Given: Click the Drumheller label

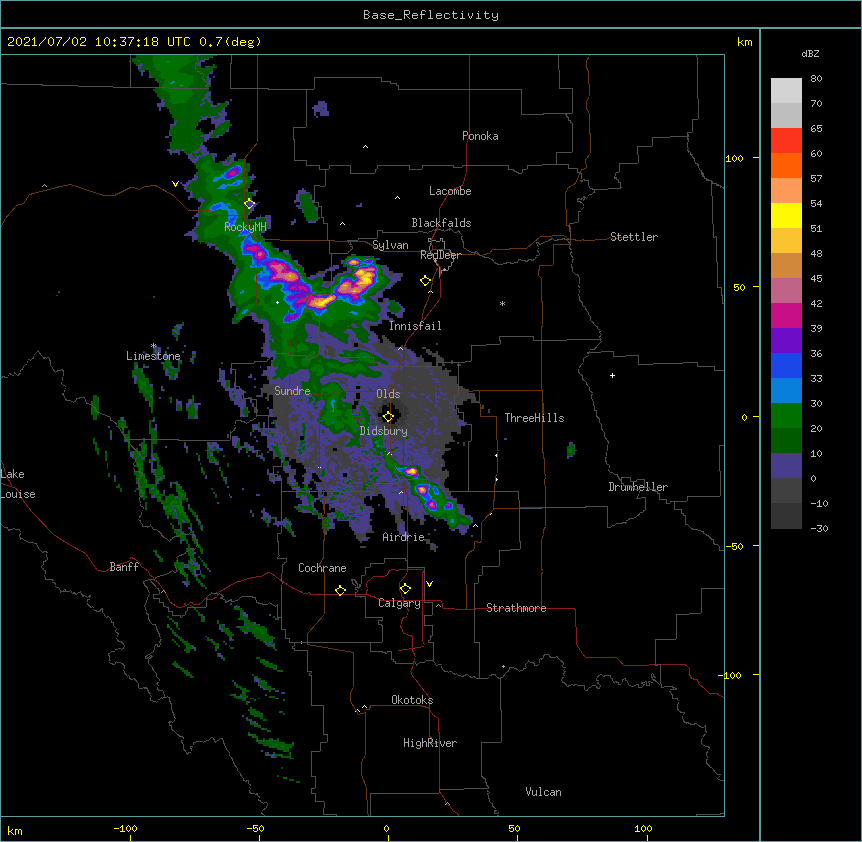Looking at the screenshot, I should pyautogui.click(x=638, y=487).
